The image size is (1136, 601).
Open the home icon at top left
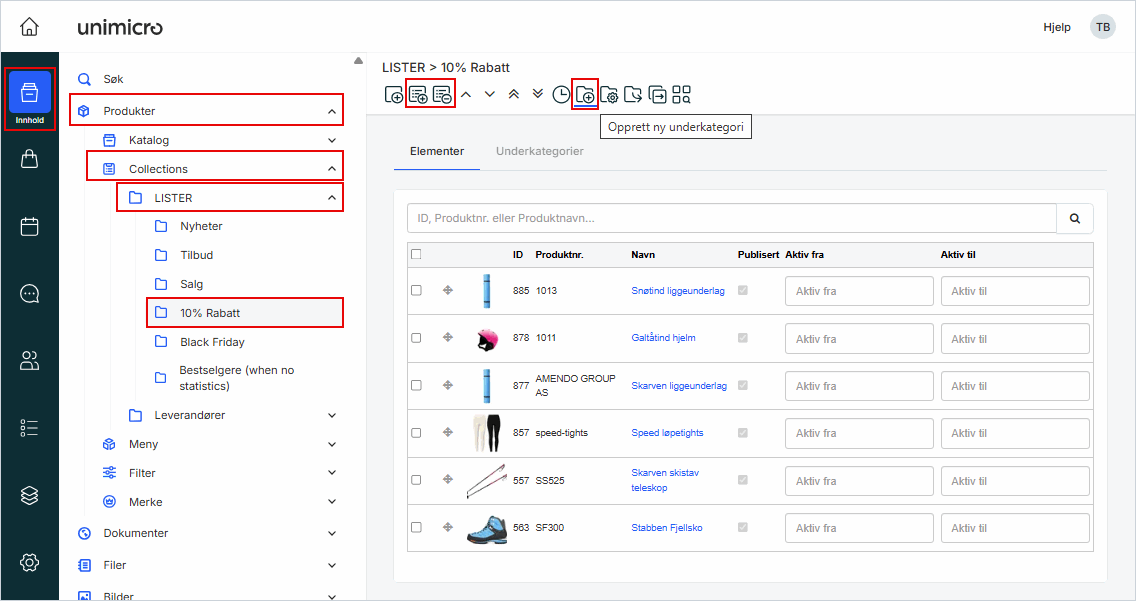coord(30,27)
